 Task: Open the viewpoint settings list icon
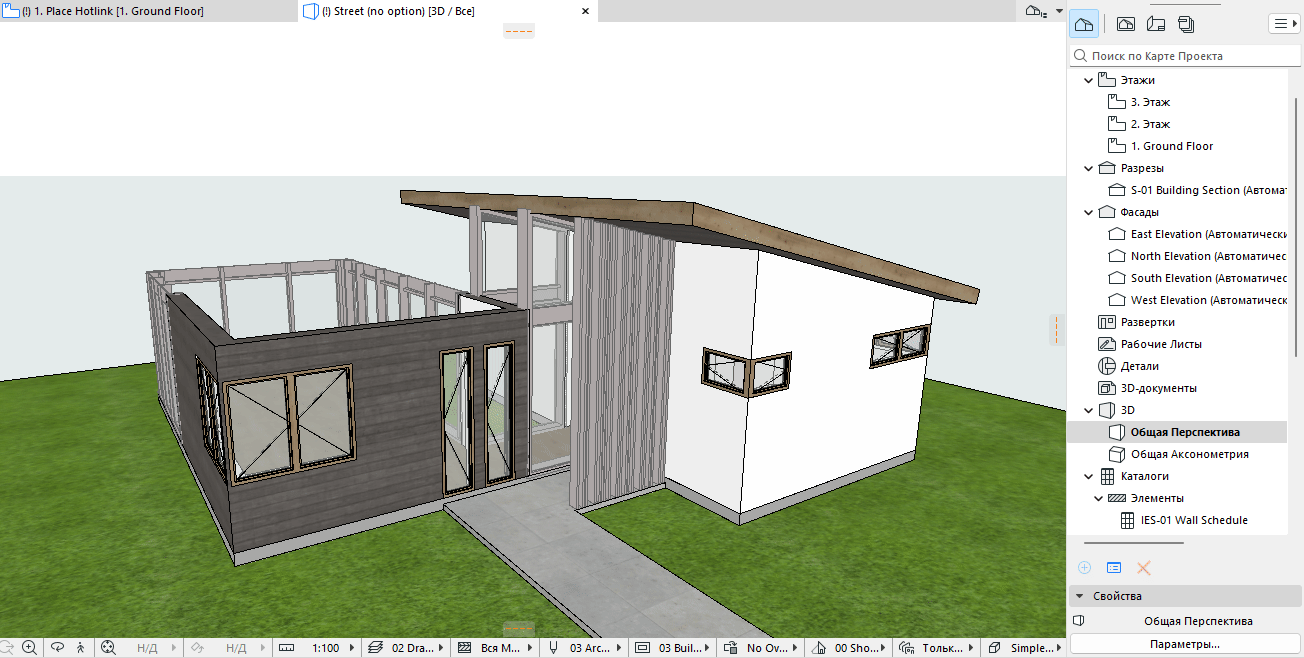(1114, 567)
